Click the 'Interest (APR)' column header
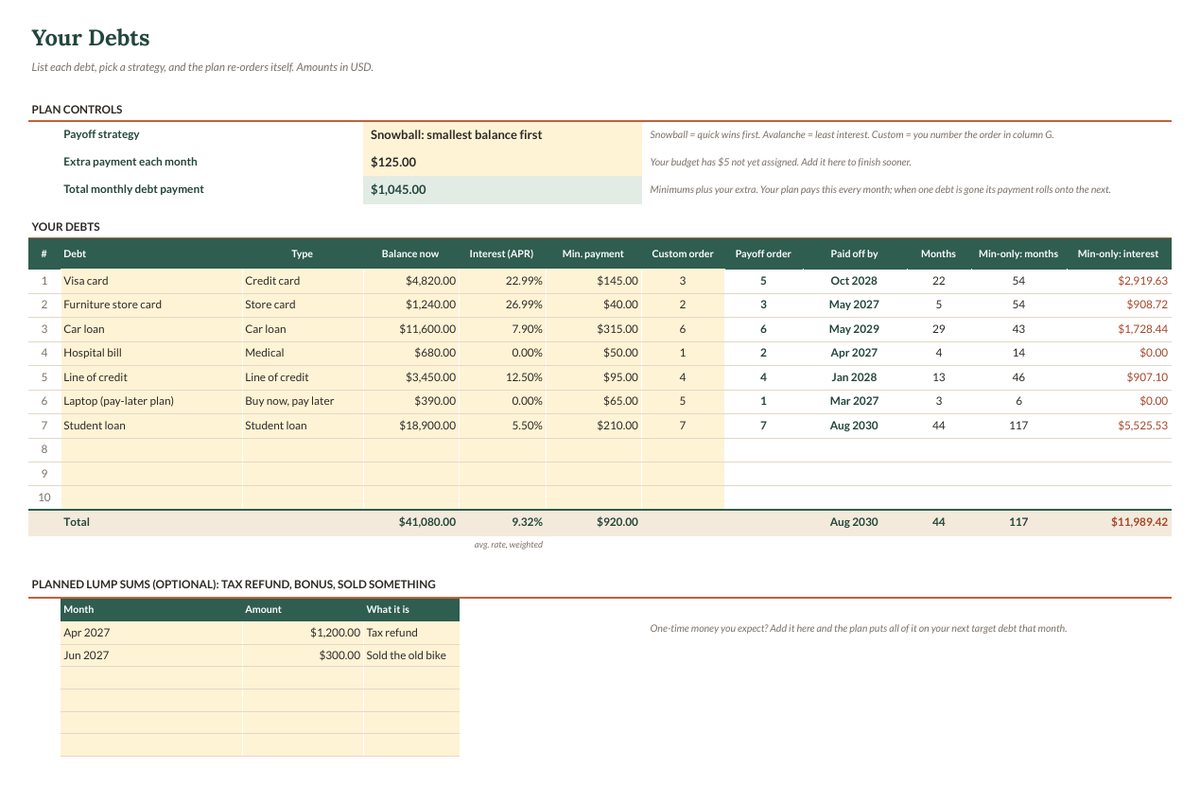The height and width of the screenshot is (785, 1200). coord(503,254)
